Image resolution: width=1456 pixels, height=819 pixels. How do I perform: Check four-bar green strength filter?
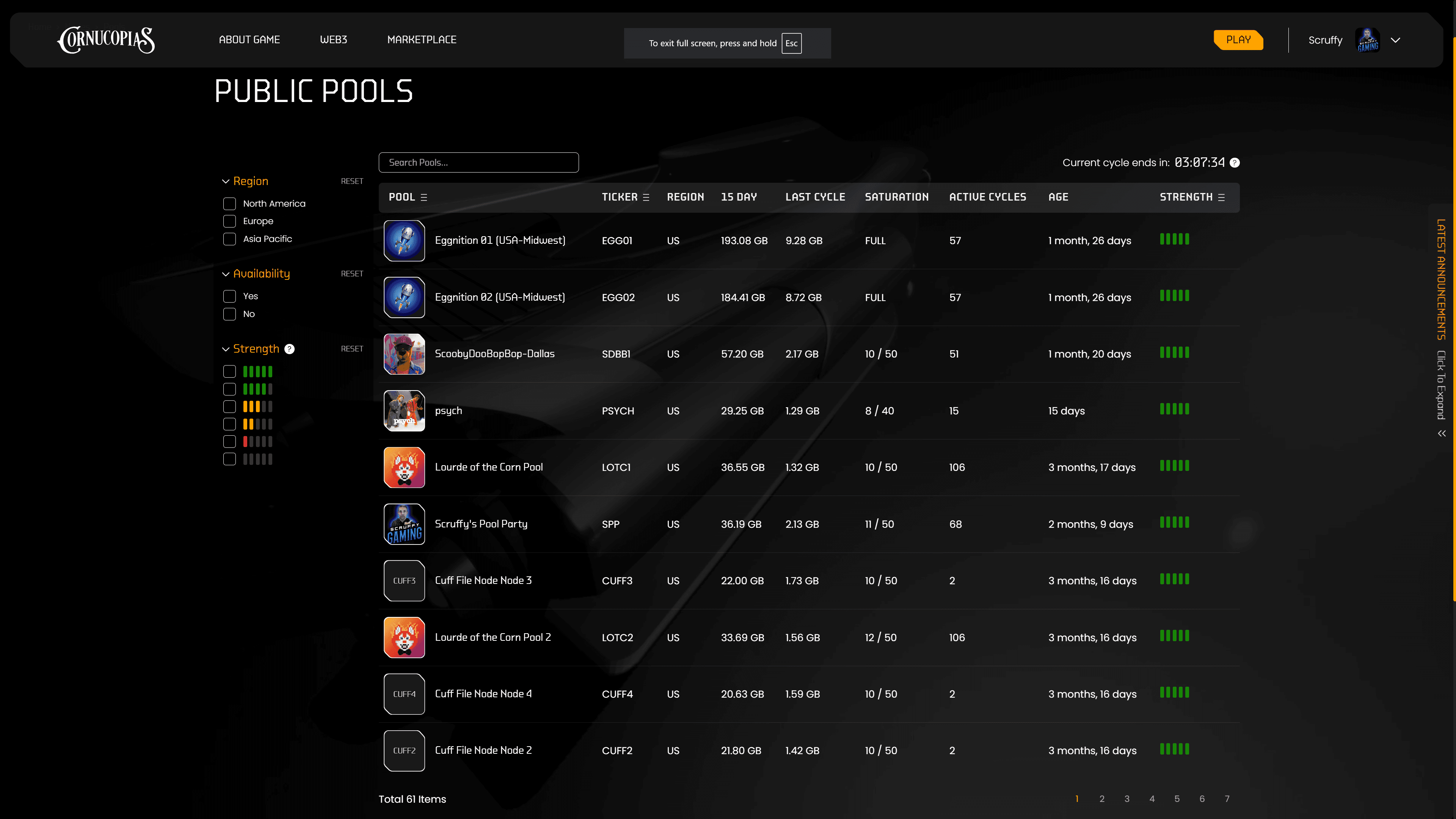pyautogui.click(x=229, y=389)
